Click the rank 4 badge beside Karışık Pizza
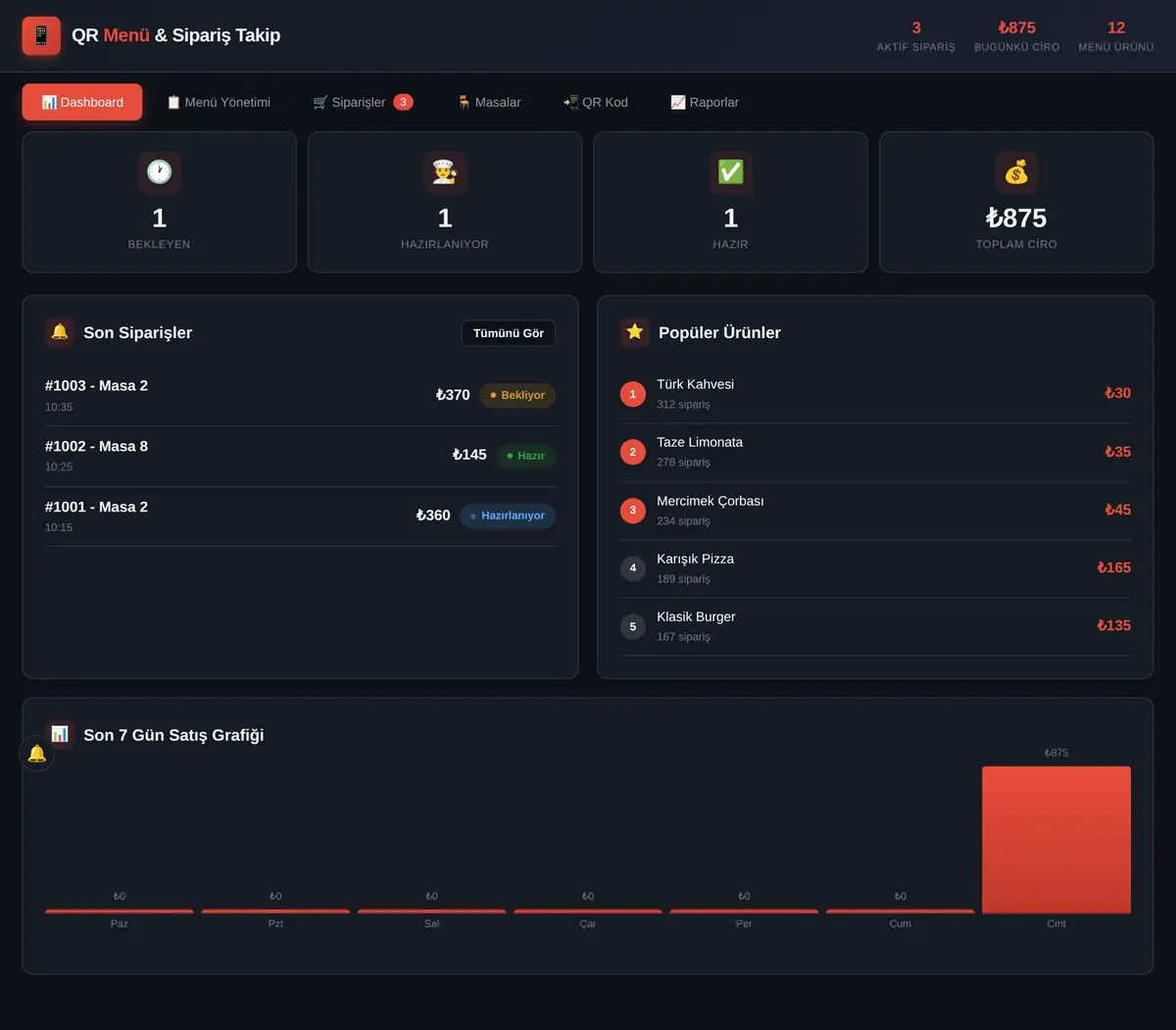The image size is (1176, 1030). coord(633,568)
